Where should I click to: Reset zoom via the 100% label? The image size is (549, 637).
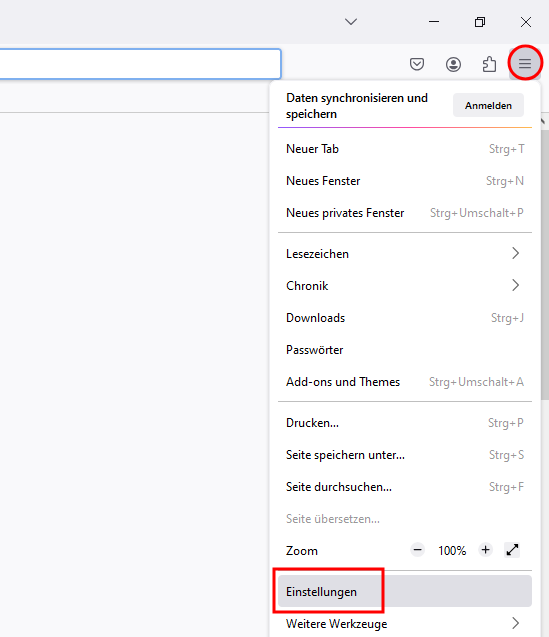point(452,550)
